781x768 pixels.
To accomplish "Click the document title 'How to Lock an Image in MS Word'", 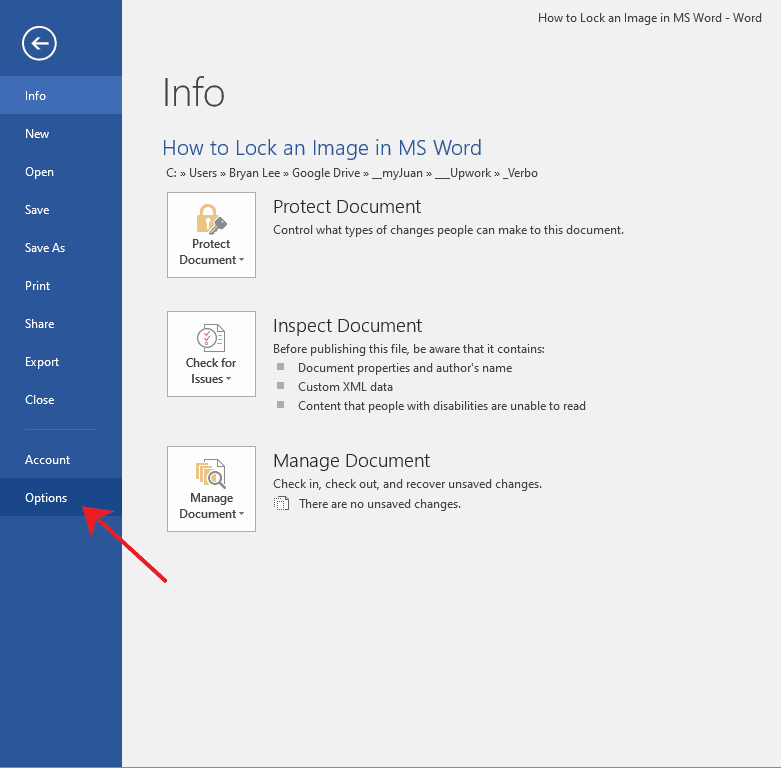I will click(x=322, y=148).
